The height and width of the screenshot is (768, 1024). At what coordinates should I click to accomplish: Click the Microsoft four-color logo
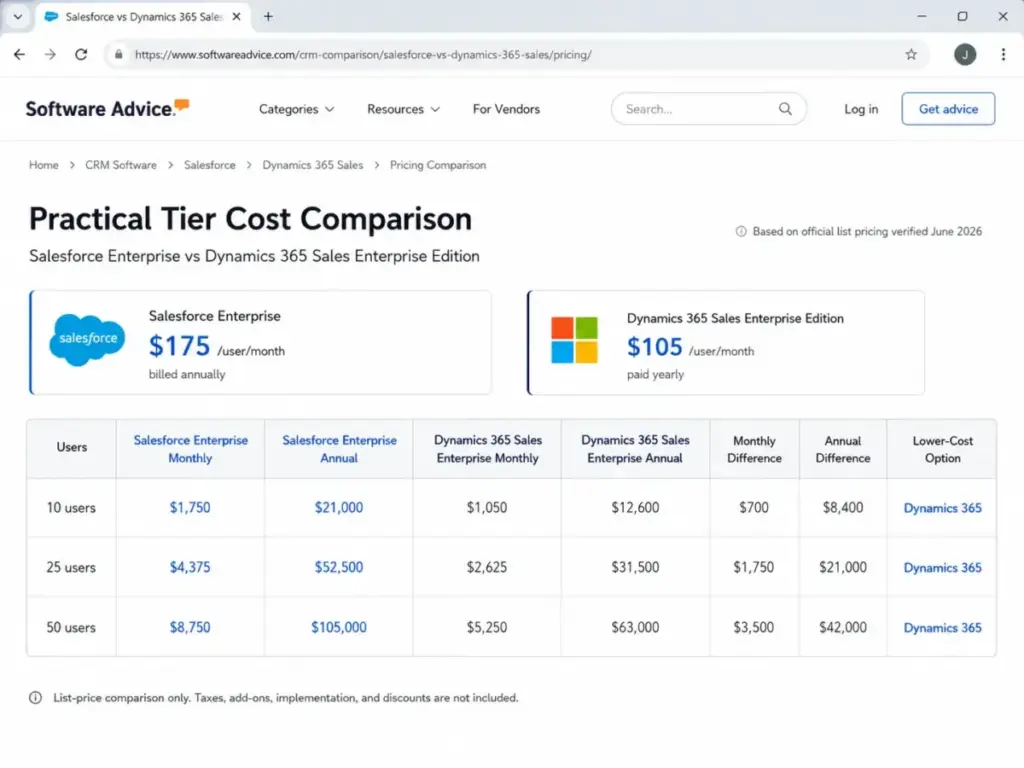(x=574, y=340)
